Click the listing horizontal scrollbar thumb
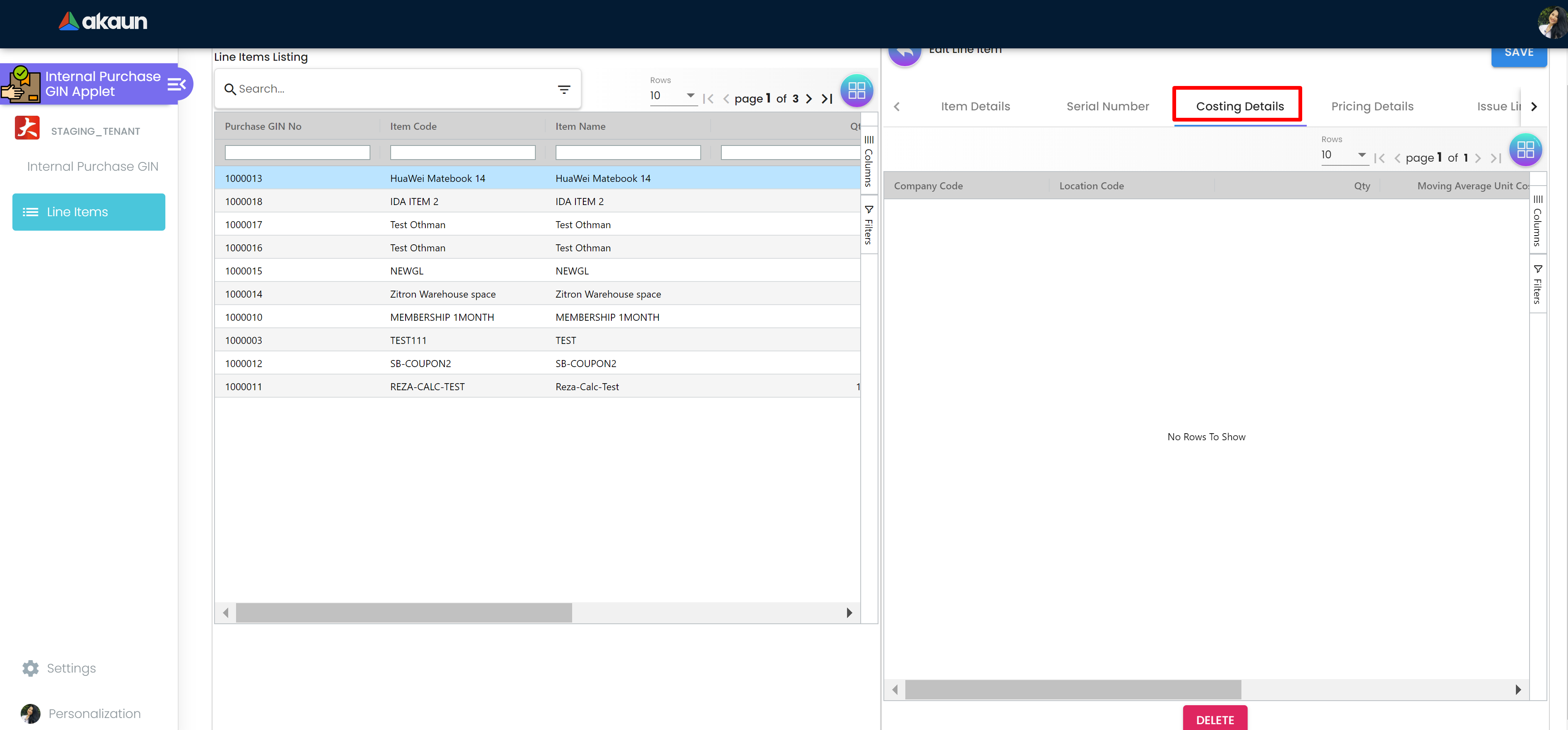This screenshot has width=1568, height=730. [403, 613]
